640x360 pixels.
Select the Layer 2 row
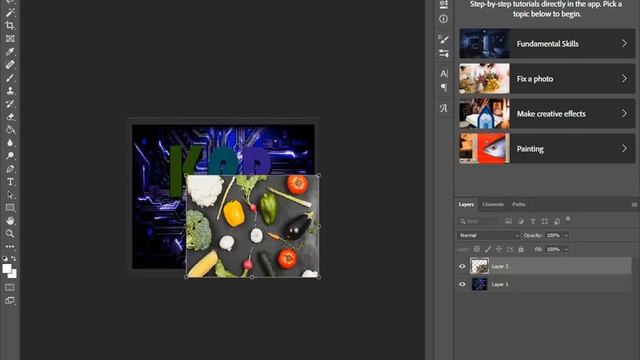tap(544, 266)
